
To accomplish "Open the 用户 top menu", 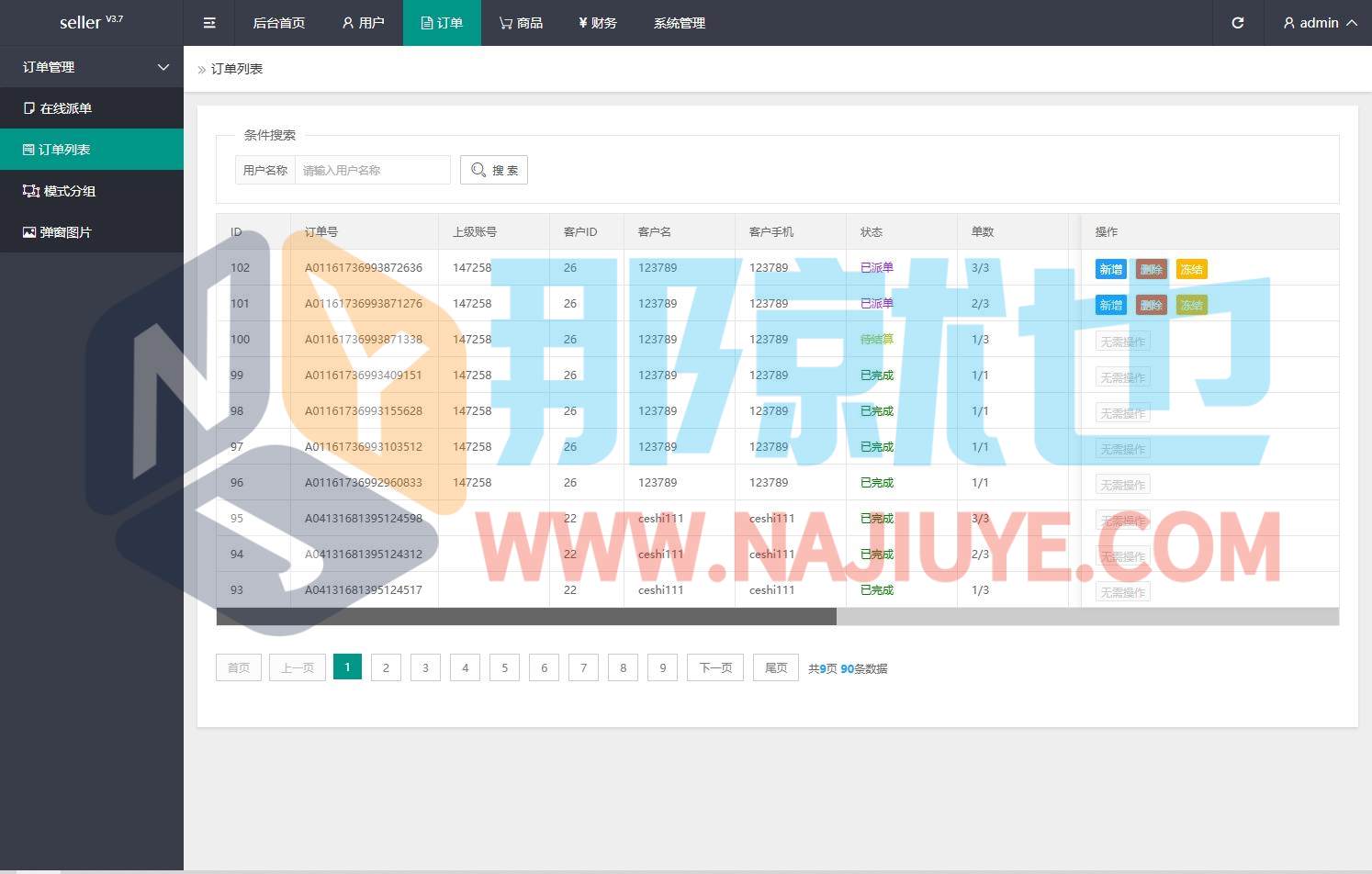I will (x=363, y=23).
